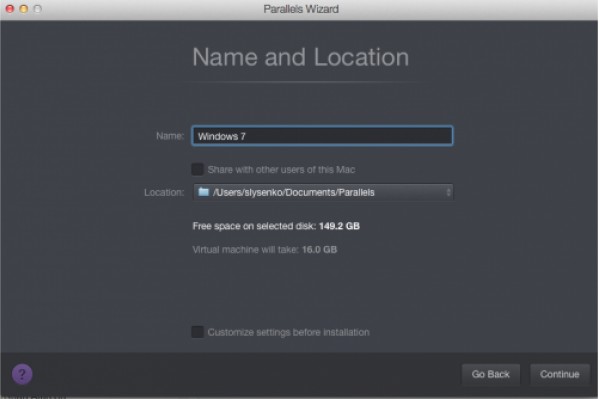The image size is (599, 399).
Task: Minimize the Parallels Wizard with yellow button
Action: tap(24, 9)
